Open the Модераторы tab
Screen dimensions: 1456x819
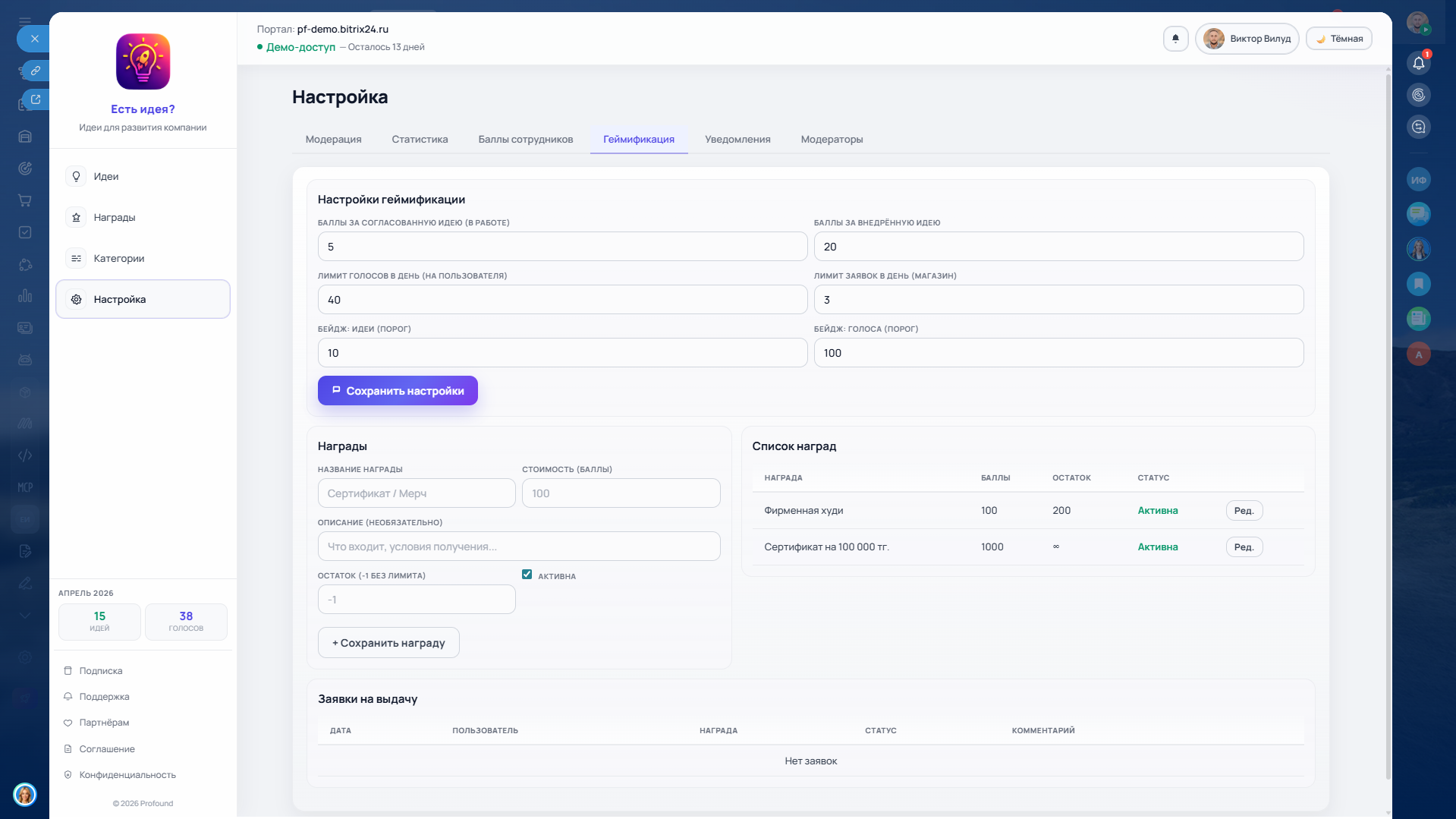coord(832,140)
